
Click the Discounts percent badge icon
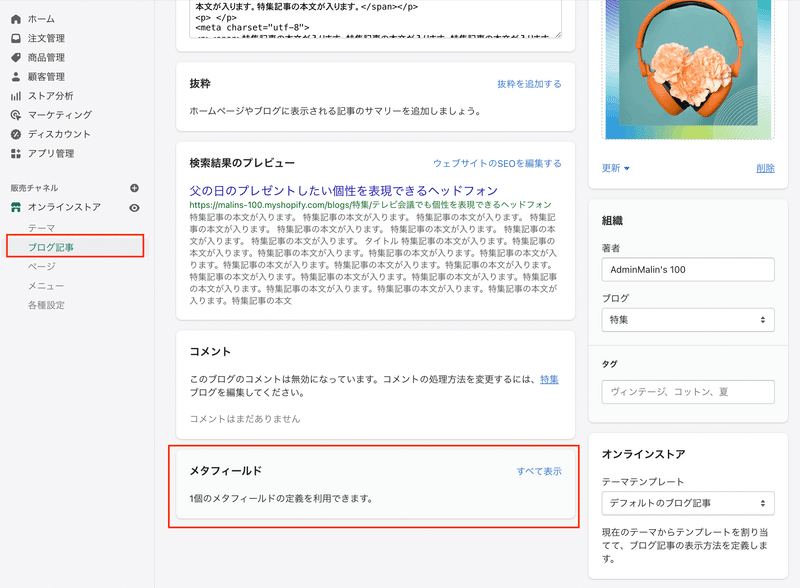[x=16, y=134]
